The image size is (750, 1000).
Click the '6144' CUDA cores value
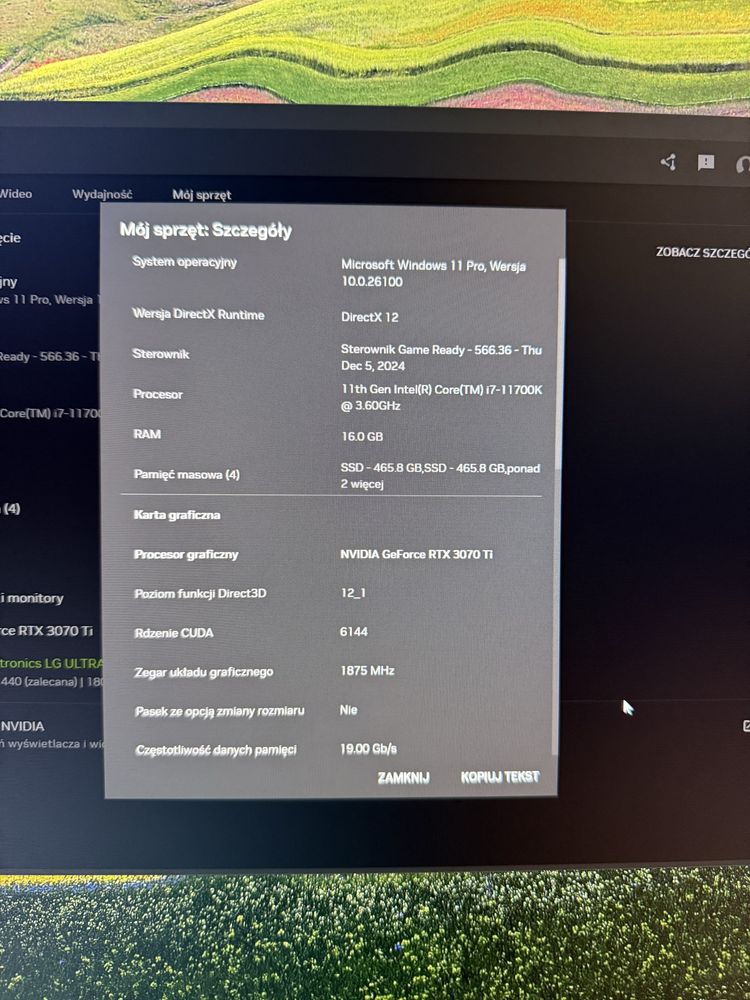354,631
